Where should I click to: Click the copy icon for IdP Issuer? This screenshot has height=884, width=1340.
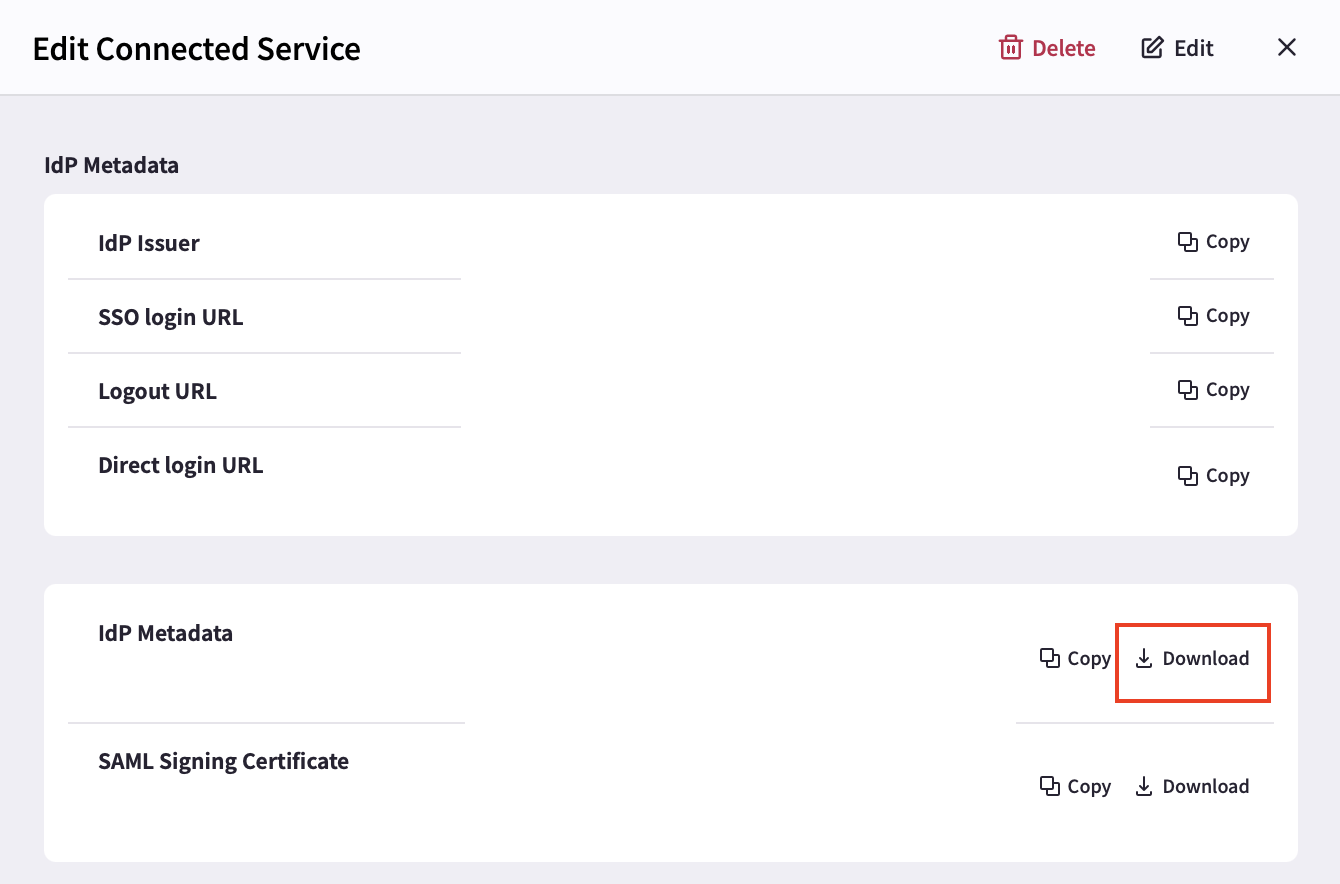[1188, 242]
